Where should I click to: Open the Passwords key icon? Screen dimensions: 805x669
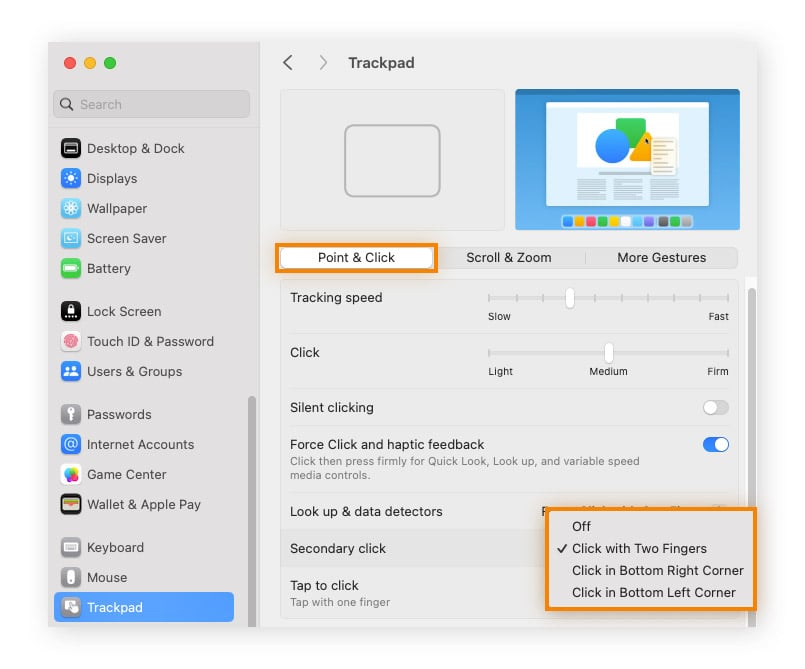[x=71, y=414]
